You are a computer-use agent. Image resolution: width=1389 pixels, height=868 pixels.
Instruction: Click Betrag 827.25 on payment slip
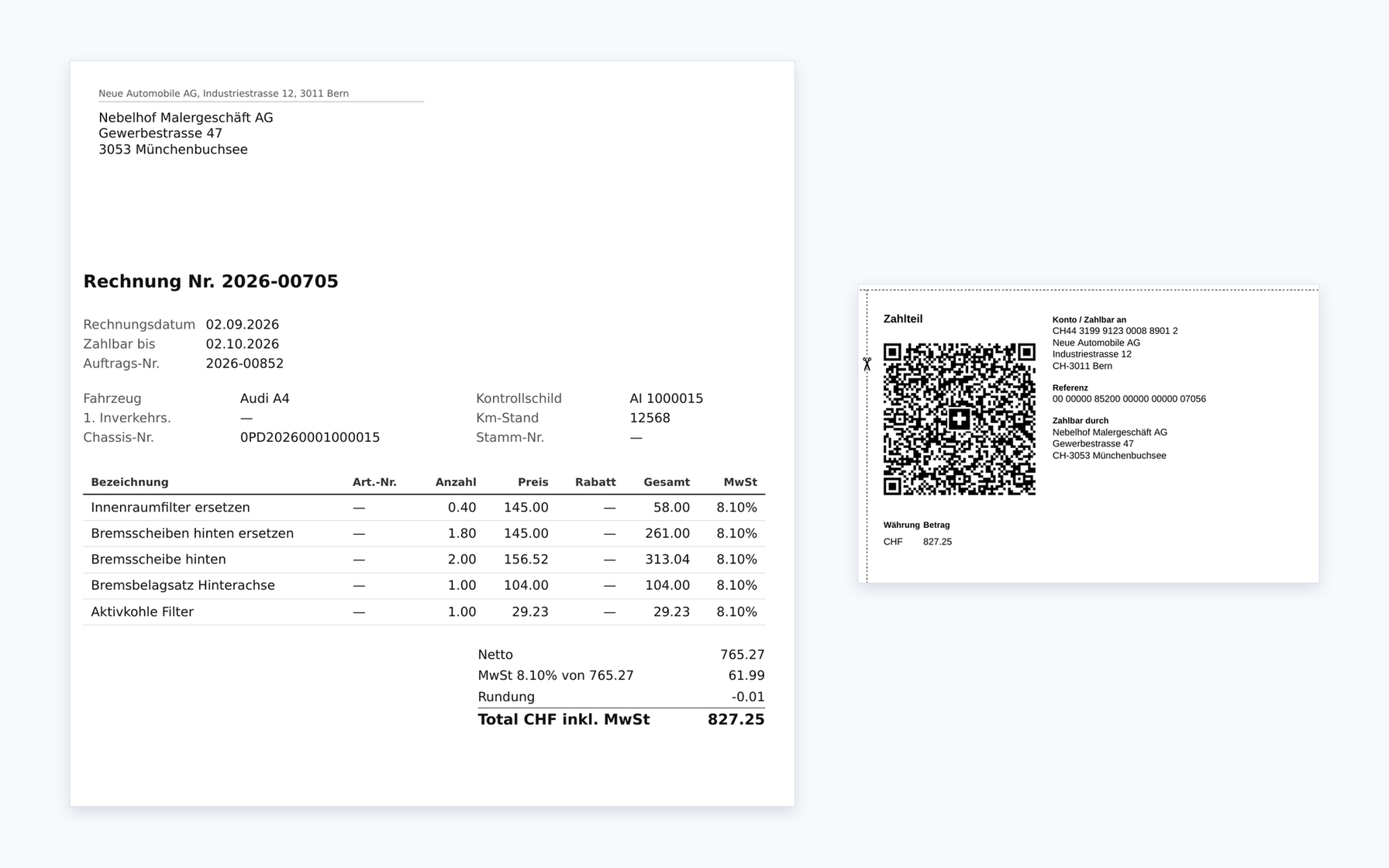click(x=937, y=542)
